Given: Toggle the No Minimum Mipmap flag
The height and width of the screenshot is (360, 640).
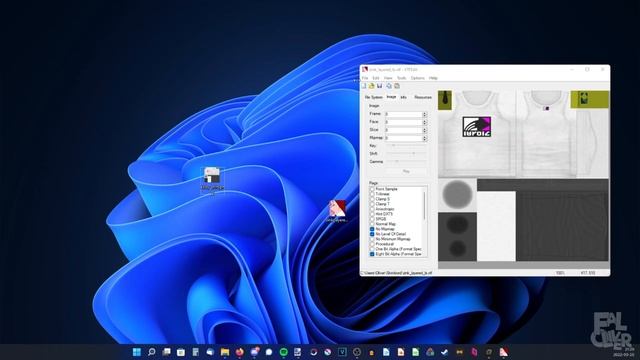Looking at the screenshot, I should pyautogui.click(x=372, y=239).
